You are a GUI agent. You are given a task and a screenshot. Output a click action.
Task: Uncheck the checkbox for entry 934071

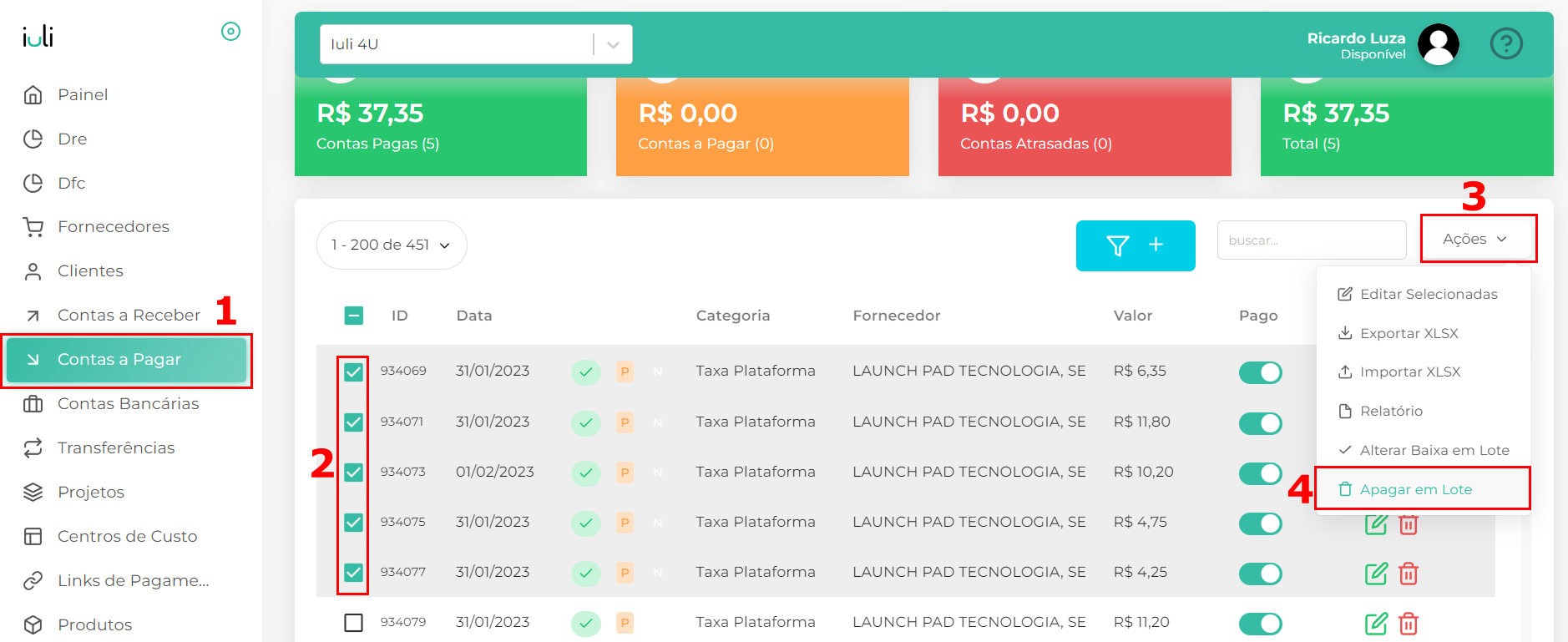(354, 422)
